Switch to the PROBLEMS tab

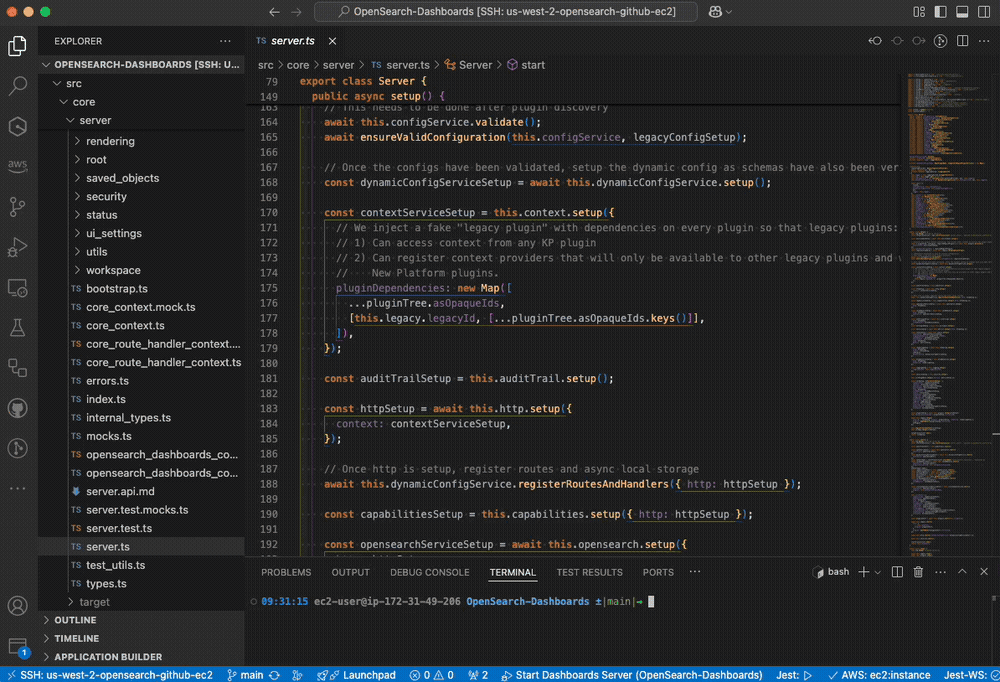[286, 572]
